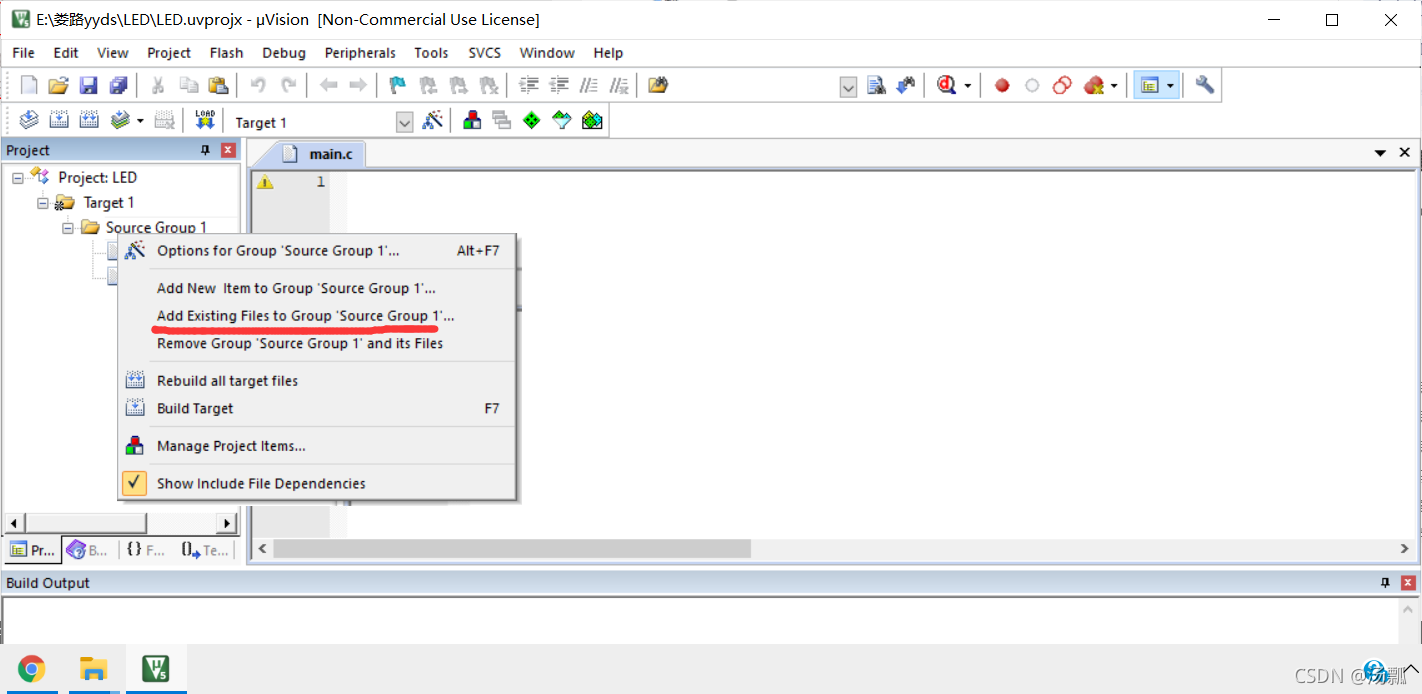Click Project panel scrollbar right arrow

tap(228, 523)
